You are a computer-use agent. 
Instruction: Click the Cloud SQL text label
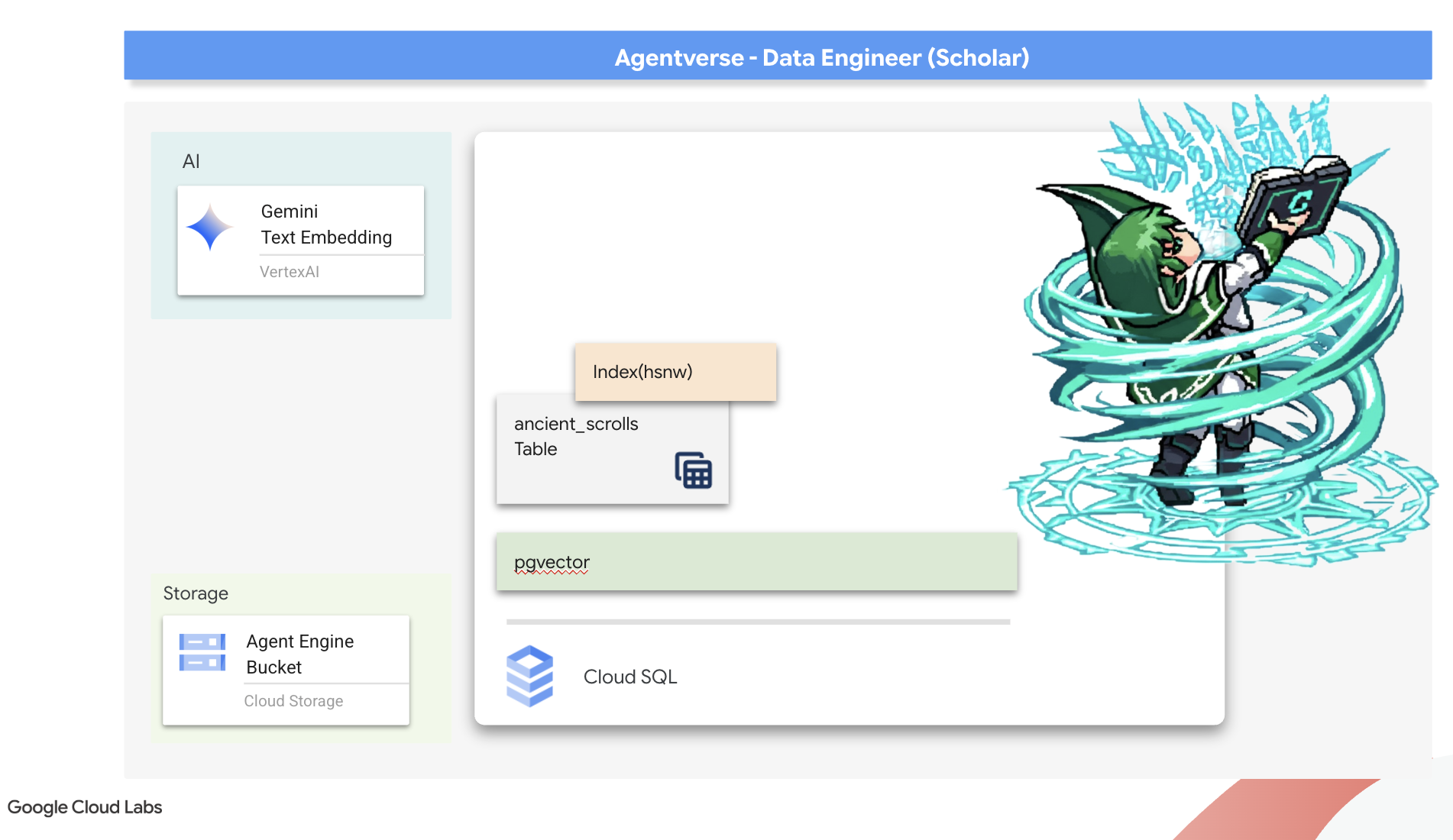click(630, 677)
